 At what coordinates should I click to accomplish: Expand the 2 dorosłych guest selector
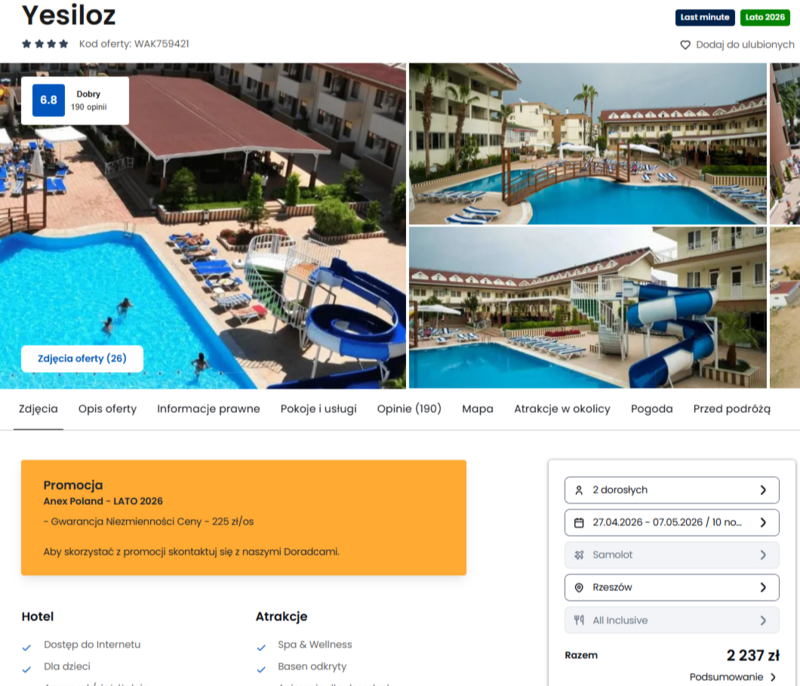coord(671,490)
